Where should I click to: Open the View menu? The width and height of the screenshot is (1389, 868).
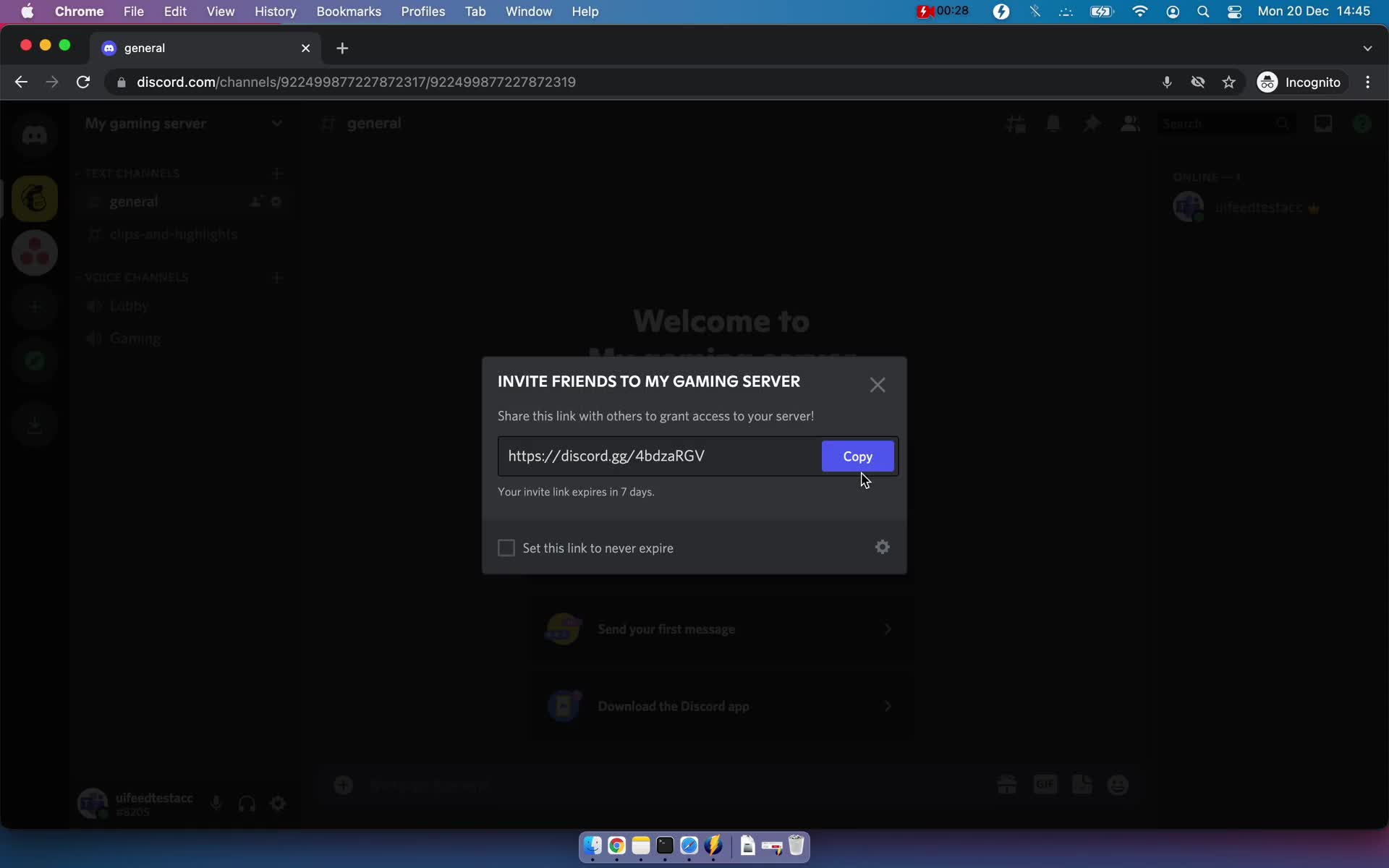click(x=220, y=12)
